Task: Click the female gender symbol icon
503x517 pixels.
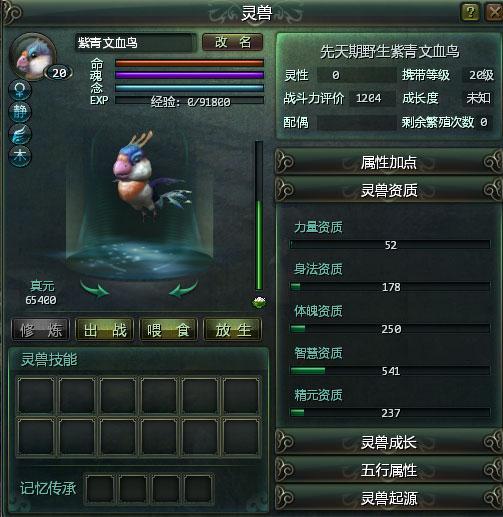Action: pyautogui.click(x=20, y=90)
